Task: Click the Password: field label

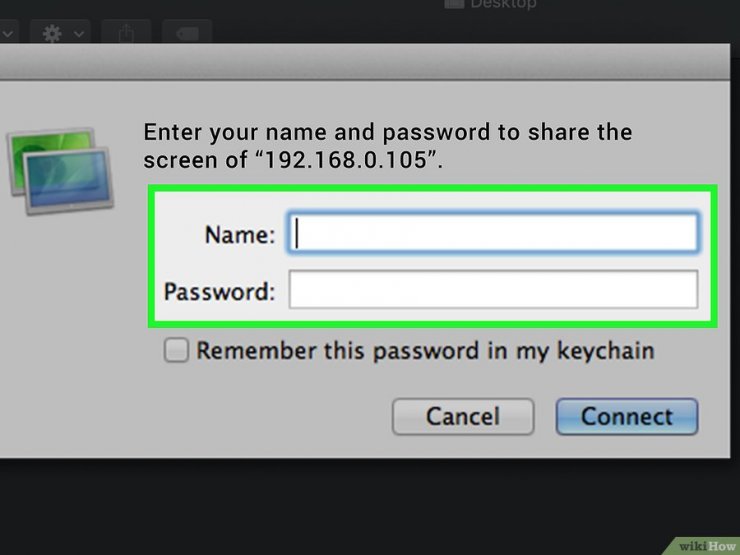Action: click(218, 292)
